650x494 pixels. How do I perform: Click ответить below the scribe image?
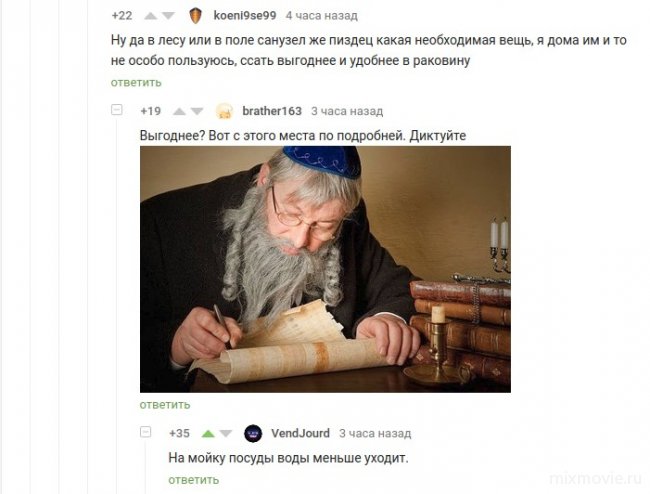[x=165, y=405]
